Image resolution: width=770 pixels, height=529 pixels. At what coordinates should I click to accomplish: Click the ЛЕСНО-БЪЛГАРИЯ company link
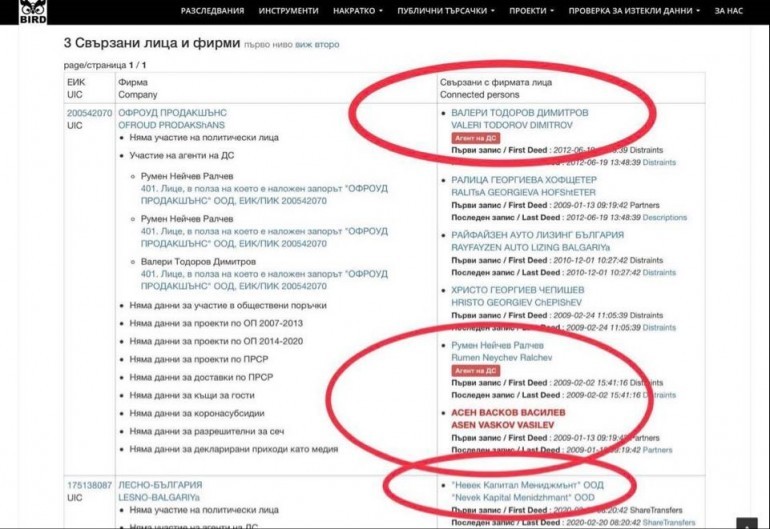(x=153, y=485)
